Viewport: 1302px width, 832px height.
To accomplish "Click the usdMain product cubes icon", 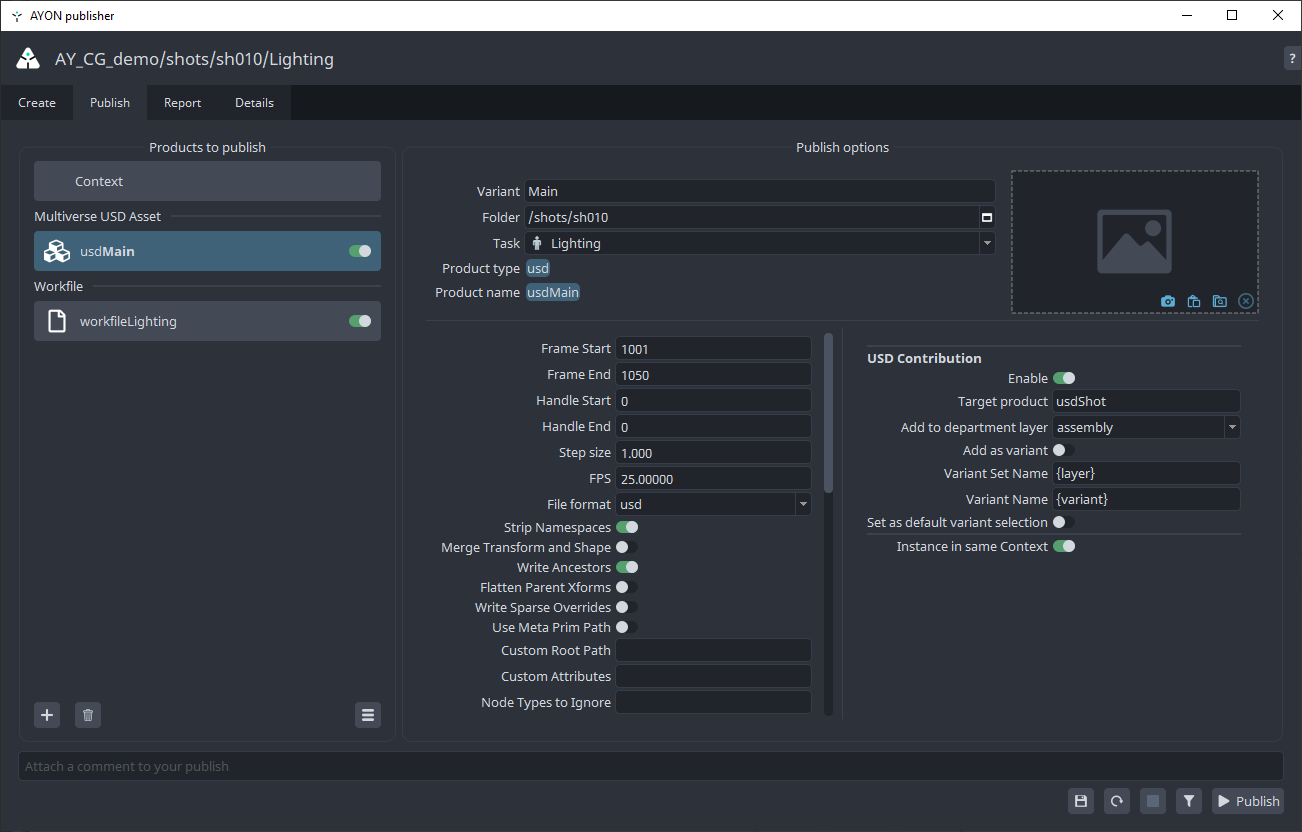I will click(56, 251).
